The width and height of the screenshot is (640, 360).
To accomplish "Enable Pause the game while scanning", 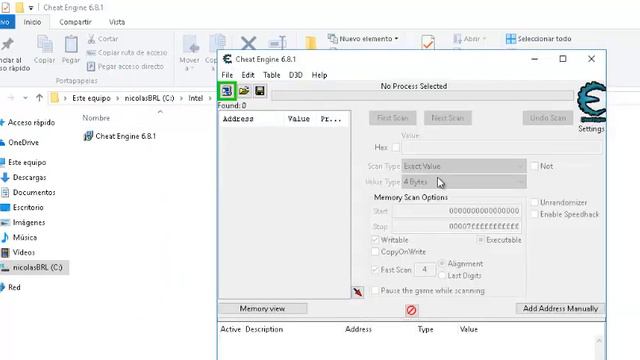I will [375, 291].
